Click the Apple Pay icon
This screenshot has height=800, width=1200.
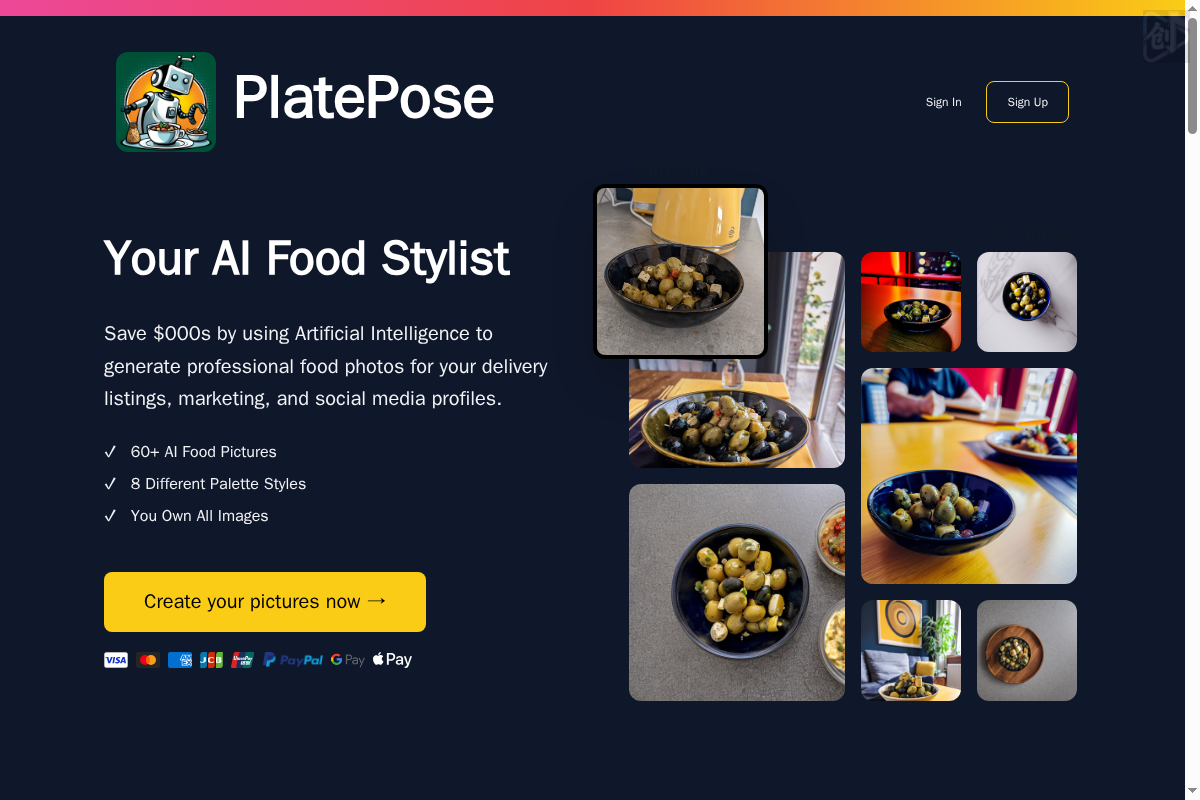click(x=392, y=660)
